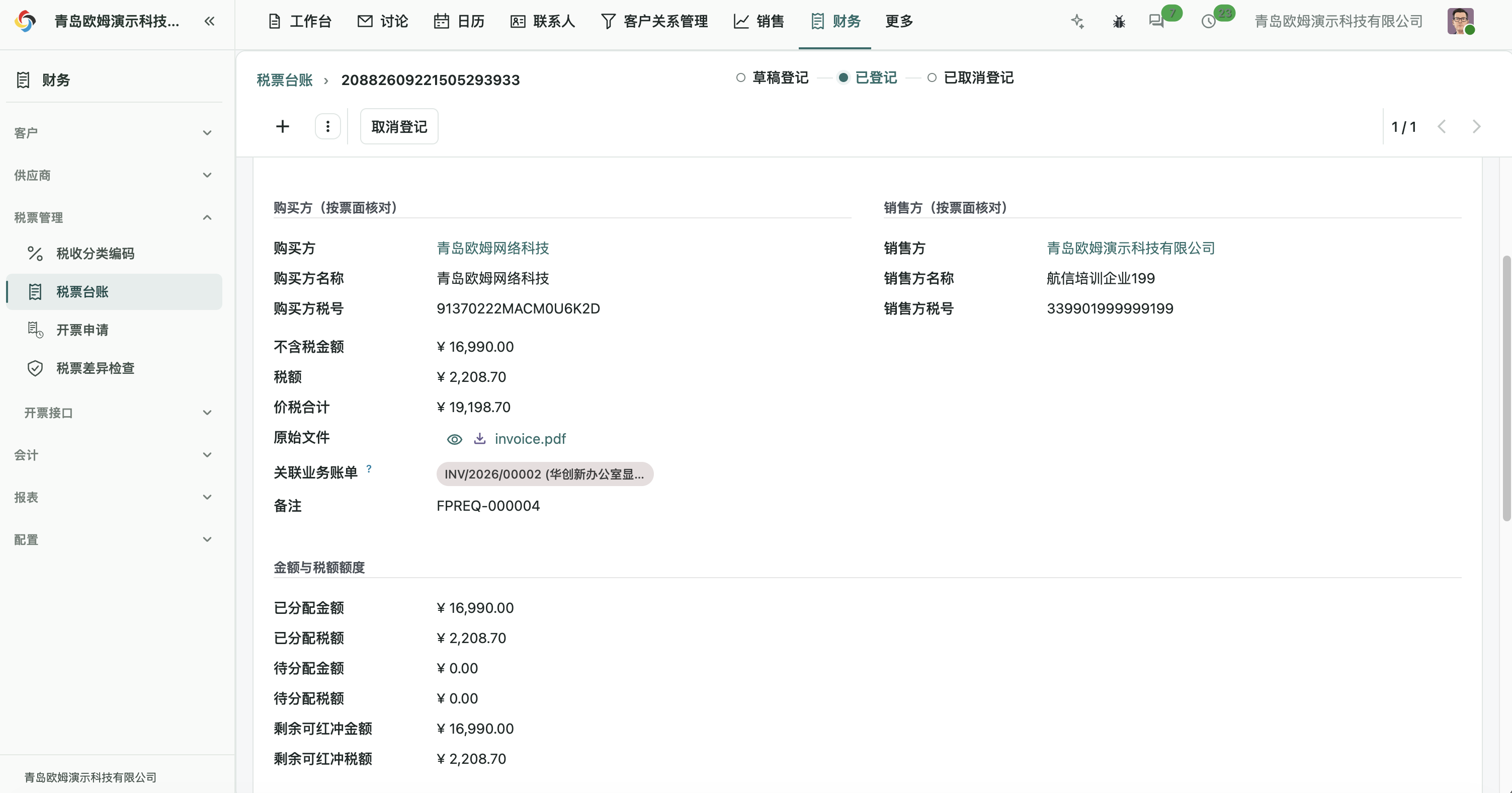1512x793 pixels.
Task: Go to next record arrow
Action: (1477, 126)
